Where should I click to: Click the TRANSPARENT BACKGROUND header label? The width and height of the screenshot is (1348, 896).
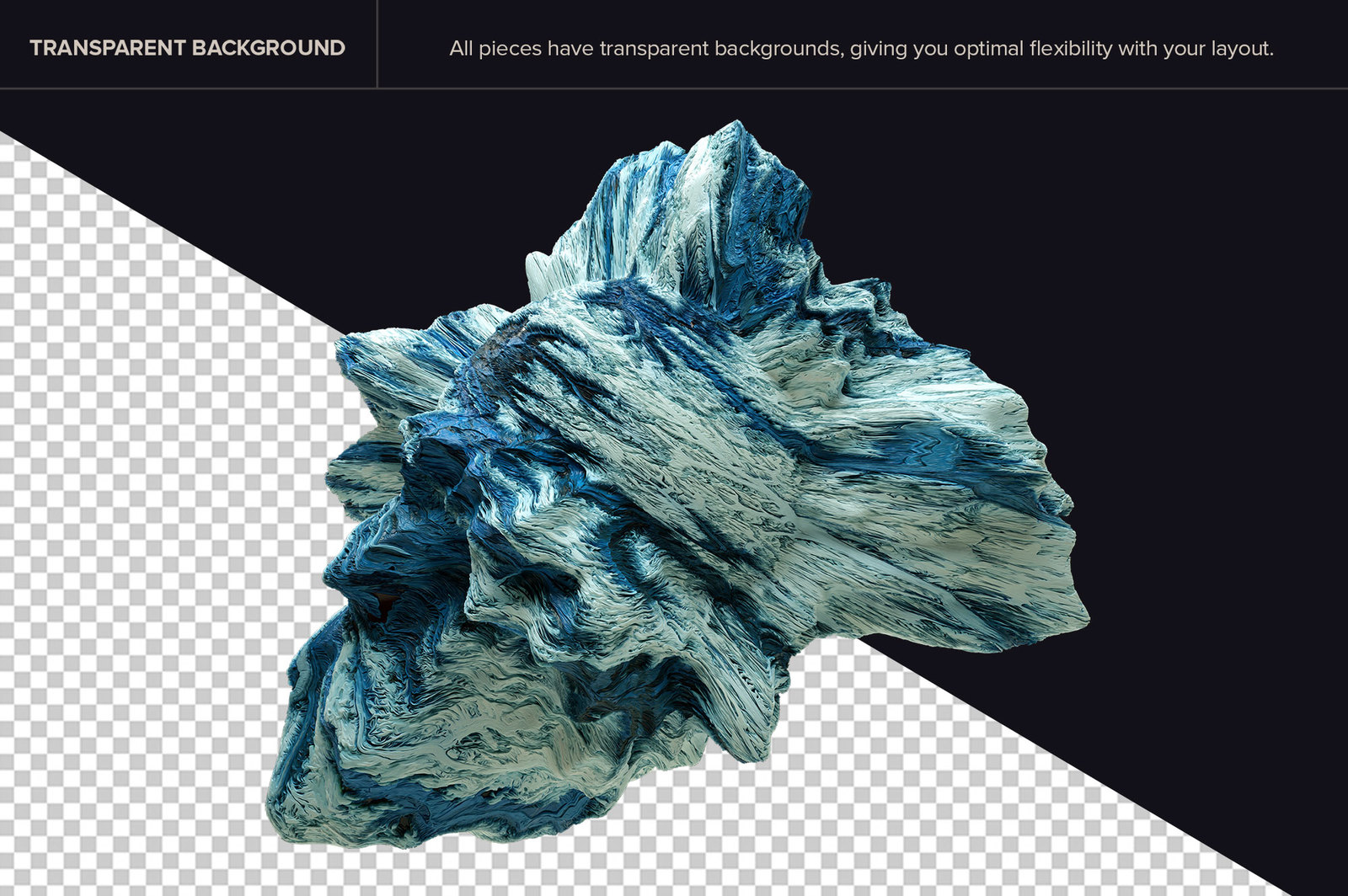coord(187,48)
